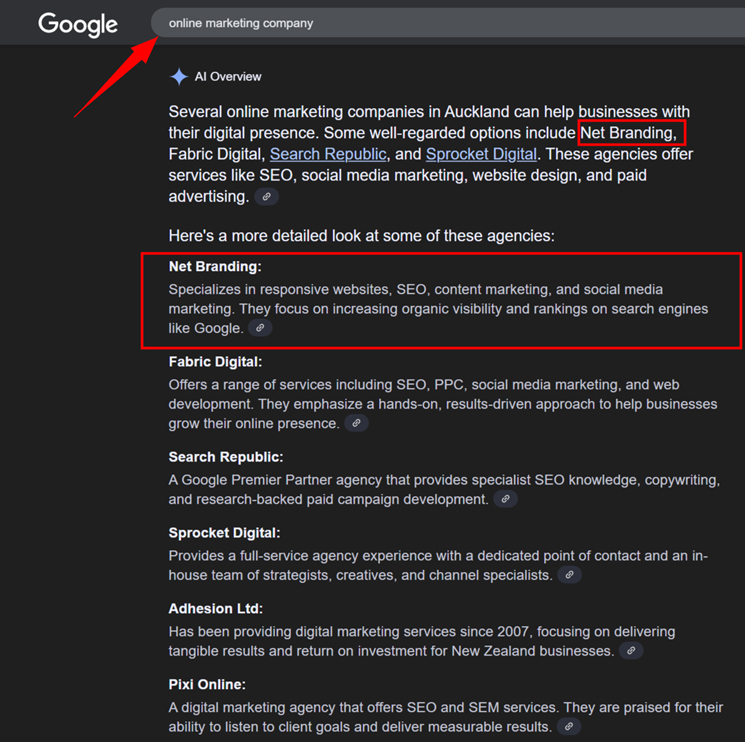Screen dimensions: 745x742
Task: Click the 'Net Branding:' heading
Action: (x=215, y=266)
